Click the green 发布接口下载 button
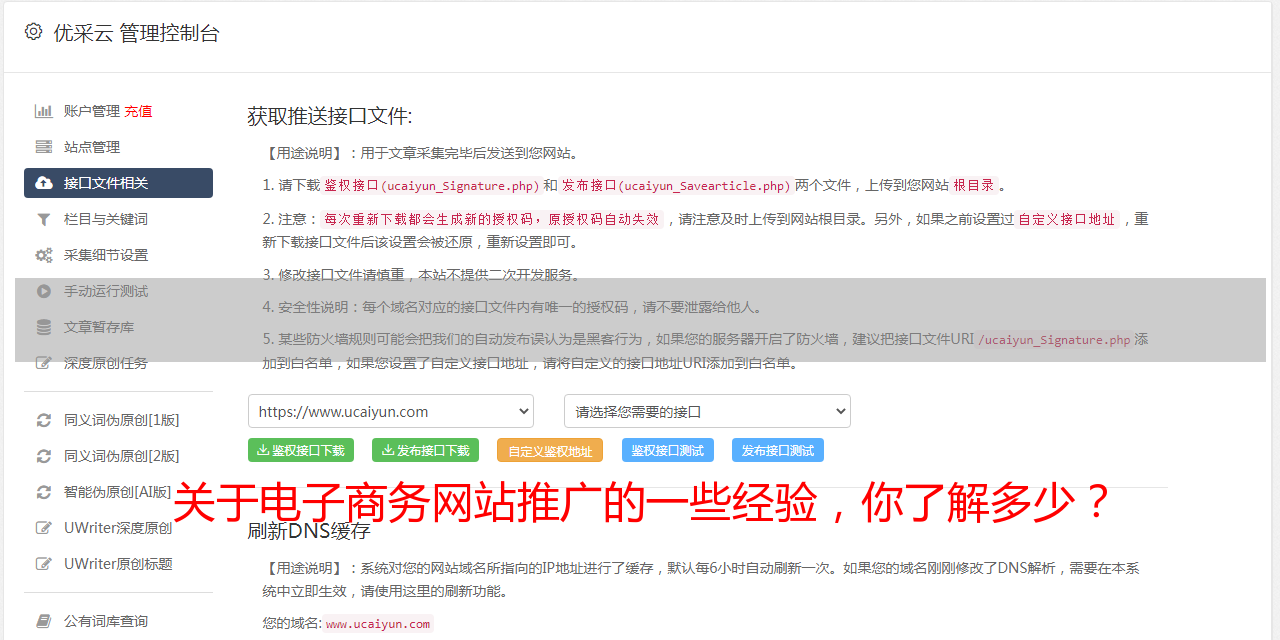The height and width of the screenshot is (640, 1280). 425,450
